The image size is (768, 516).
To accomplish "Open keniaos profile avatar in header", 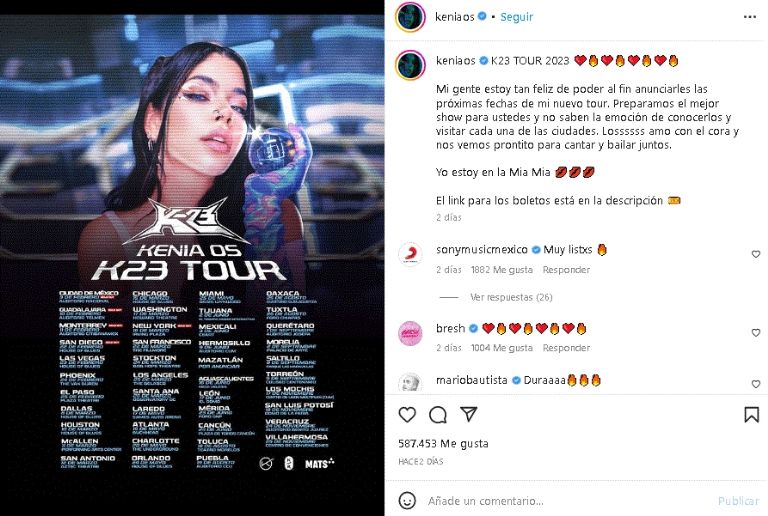I will coord(410,17).
